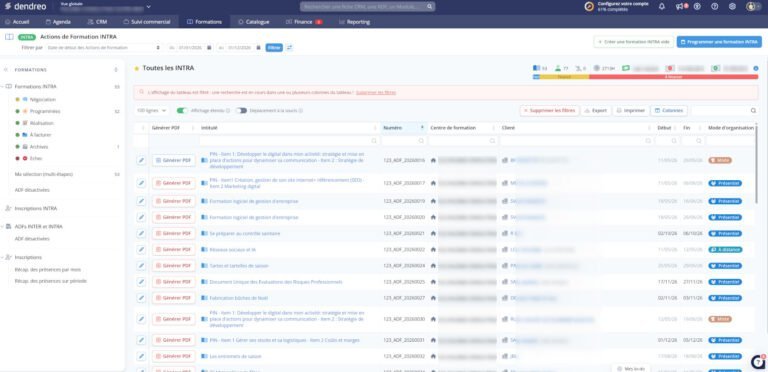Click the dendreo logo

pos(26,7)
